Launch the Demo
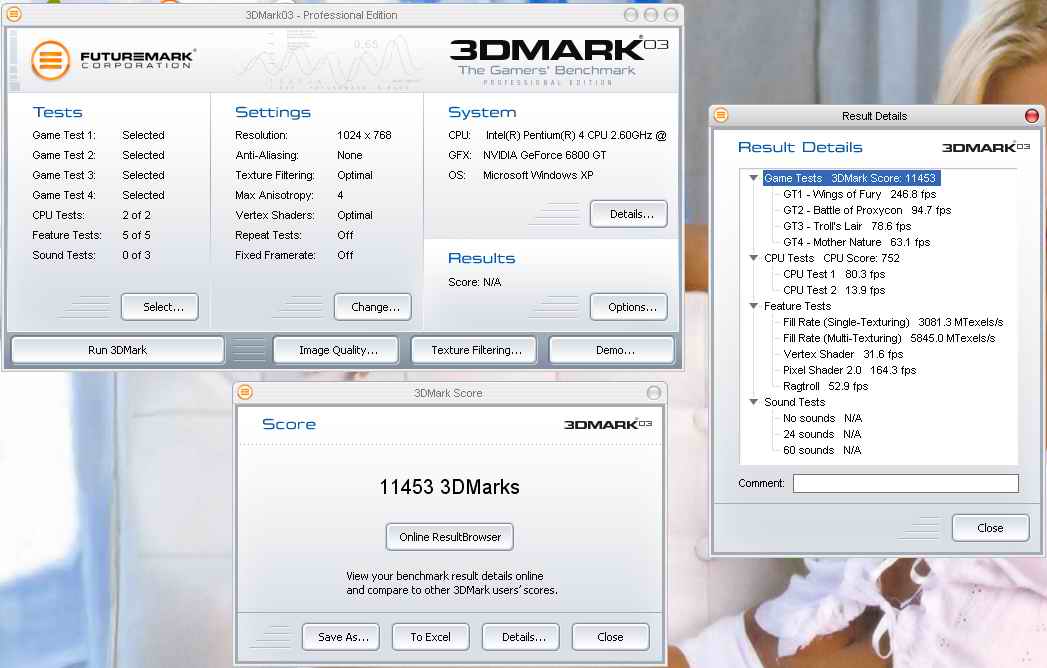Image resolution: width=1047 pixels, height=668 pixels. [612, 350]
